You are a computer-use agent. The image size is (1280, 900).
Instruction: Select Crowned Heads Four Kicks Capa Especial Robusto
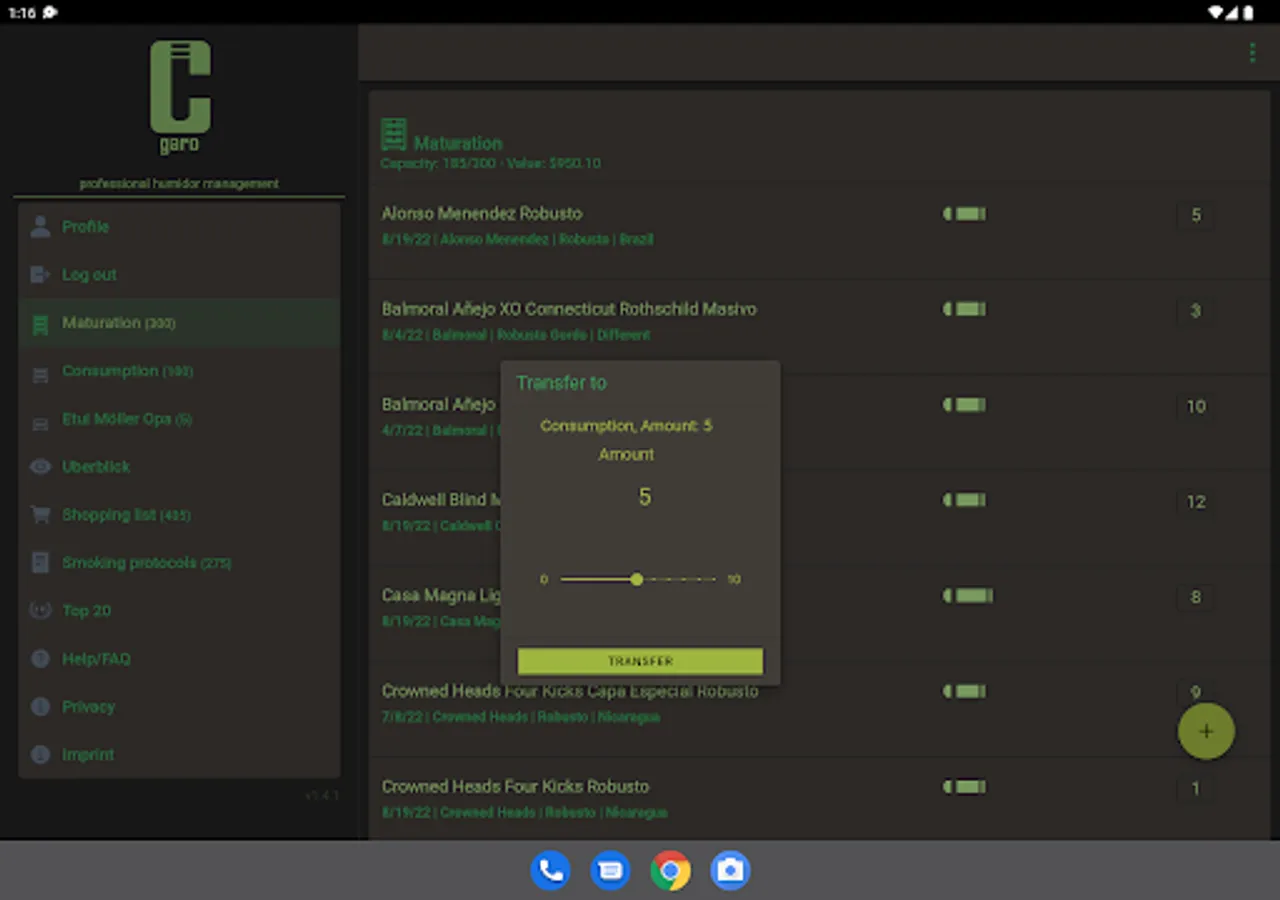click(x=570, y=691)
